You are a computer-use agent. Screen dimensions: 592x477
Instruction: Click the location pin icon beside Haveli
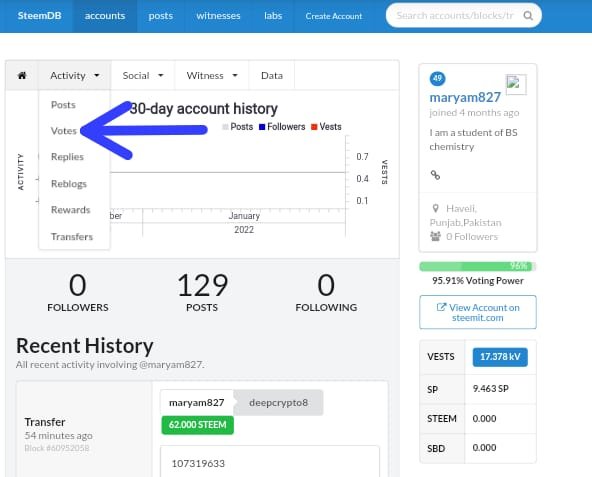436,208
